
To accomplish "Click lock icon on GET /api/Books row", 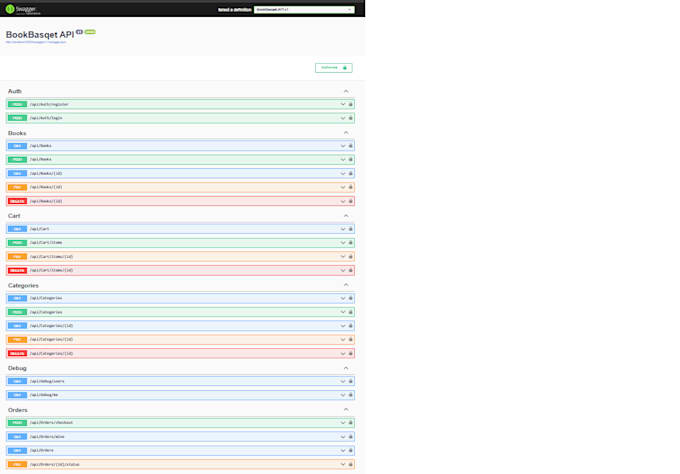I will (350, 146).
